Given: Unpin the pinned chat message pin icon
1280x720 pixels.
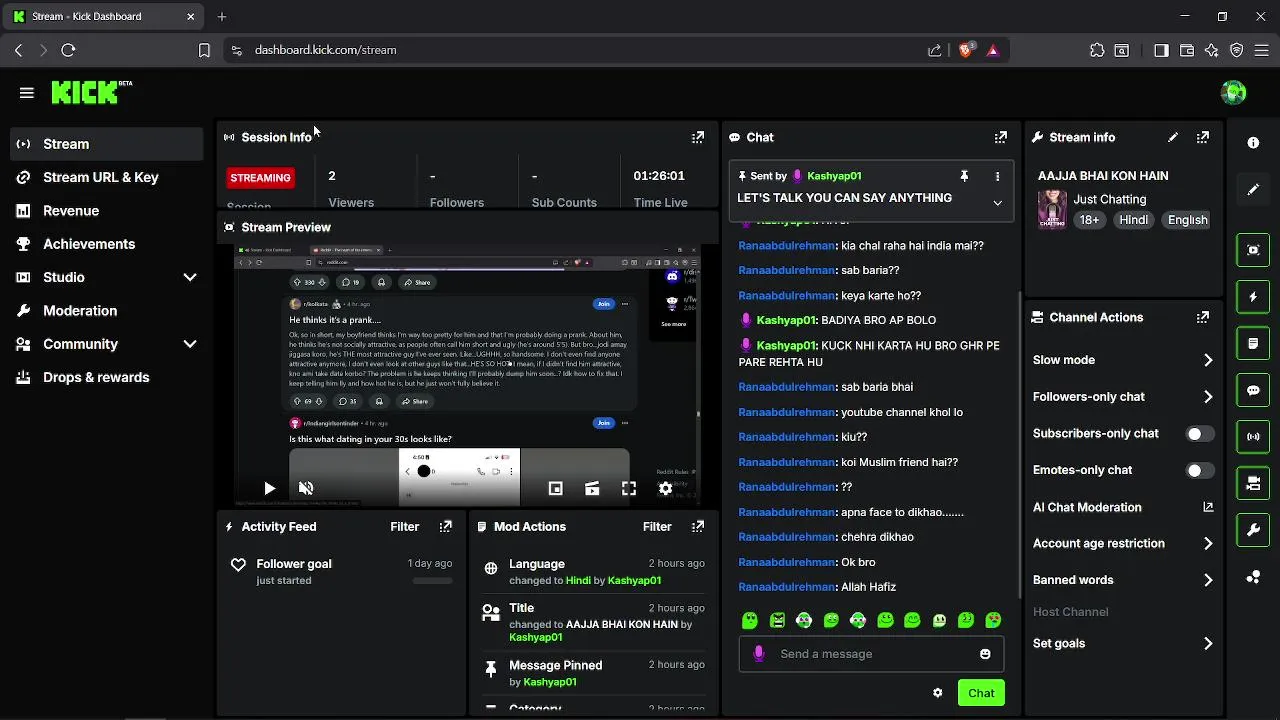Looking at the screenshot, I should click(964, 176).
